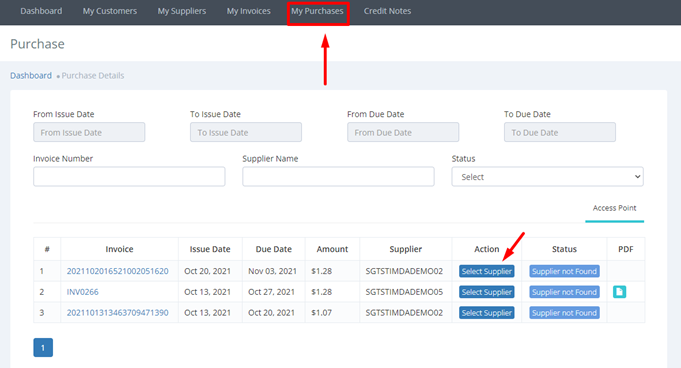Viewport: 681px width, 368px height.
Task: Open the My Invoices menu
Action: click(248, 11)
